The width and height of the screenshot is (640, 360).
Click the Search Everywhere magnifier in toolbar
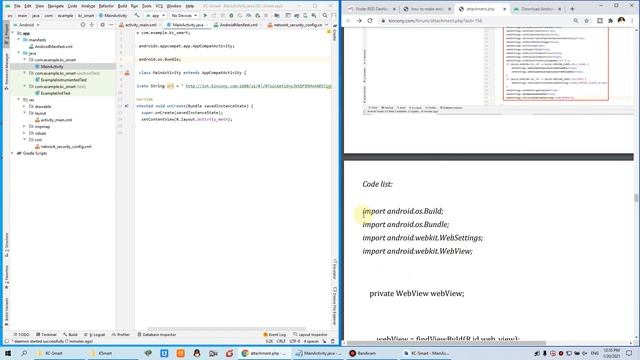(x=325, y=16)
